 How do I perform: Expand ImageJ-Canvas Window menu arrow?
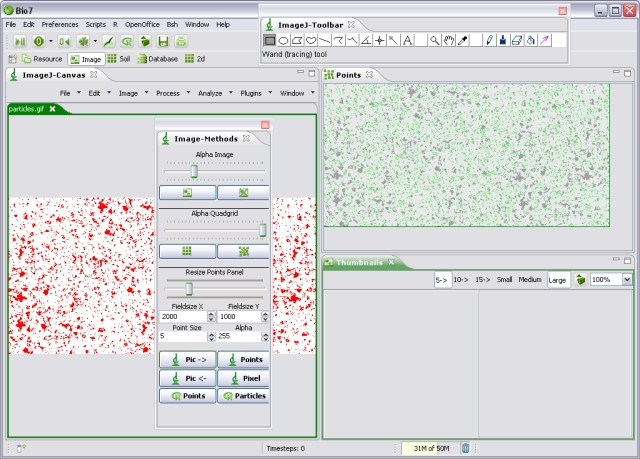(313, 93)
